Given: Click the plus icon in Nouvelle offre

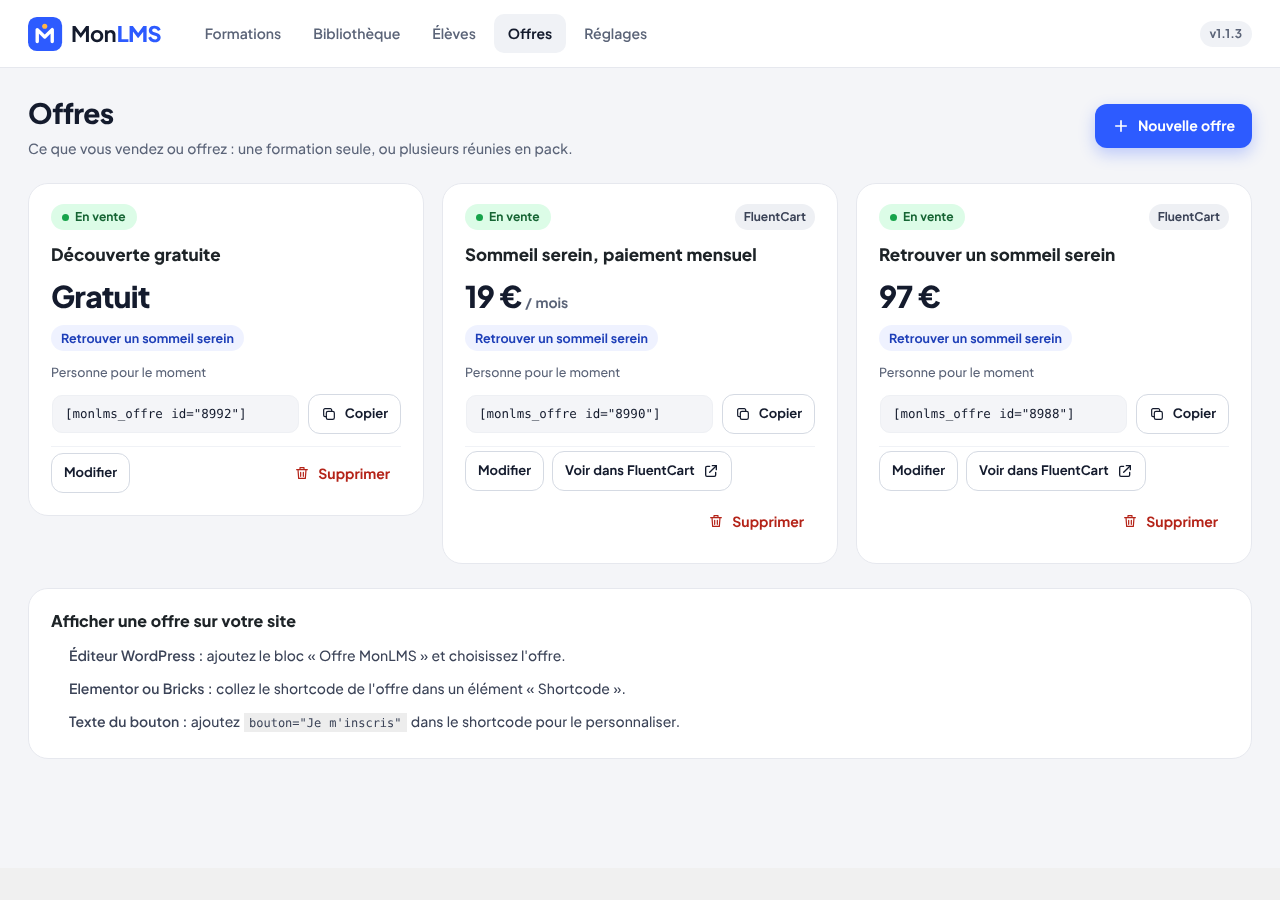Looking at the screenshot, I should 1121,126.
